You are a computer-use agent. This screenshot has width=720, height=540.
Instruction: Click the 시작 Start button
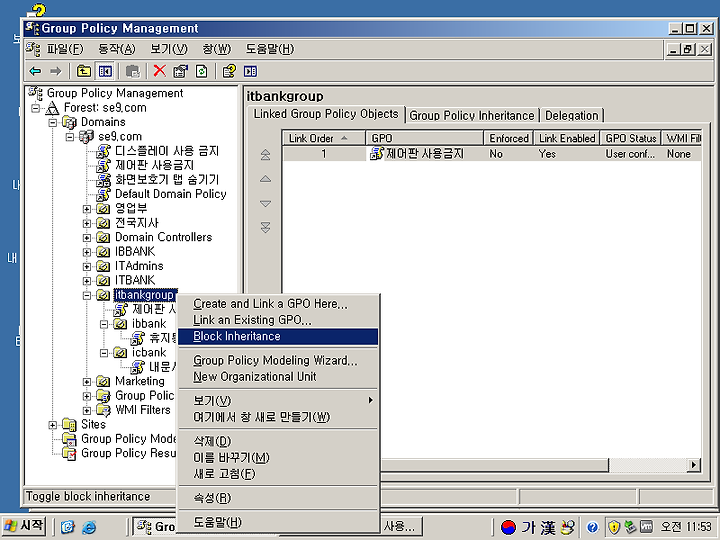[x=24, y=526]
